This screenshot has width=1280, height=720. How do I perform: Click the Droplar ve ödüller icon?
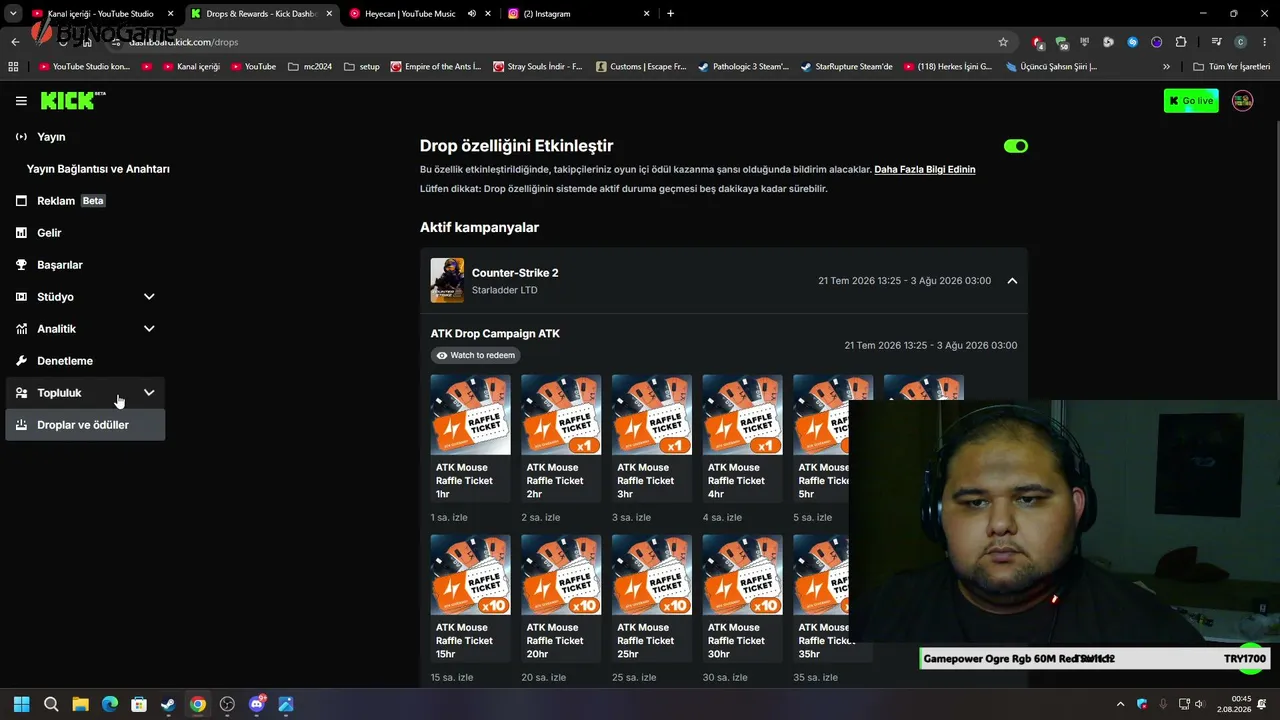coord(21,425)
